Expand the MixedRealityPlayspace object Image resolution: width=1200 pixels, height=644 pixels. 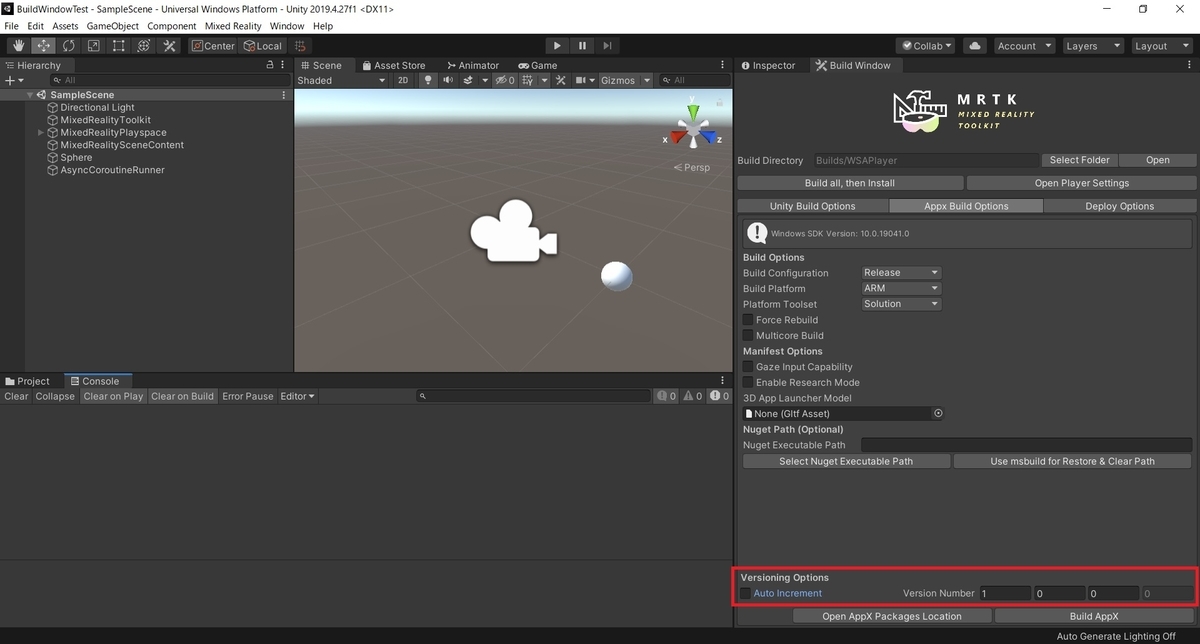(41, 132)
